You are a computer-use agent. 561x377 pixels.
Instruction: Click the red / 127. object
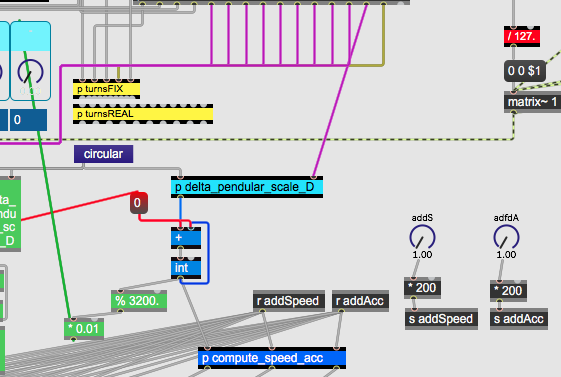pos(522,36)
